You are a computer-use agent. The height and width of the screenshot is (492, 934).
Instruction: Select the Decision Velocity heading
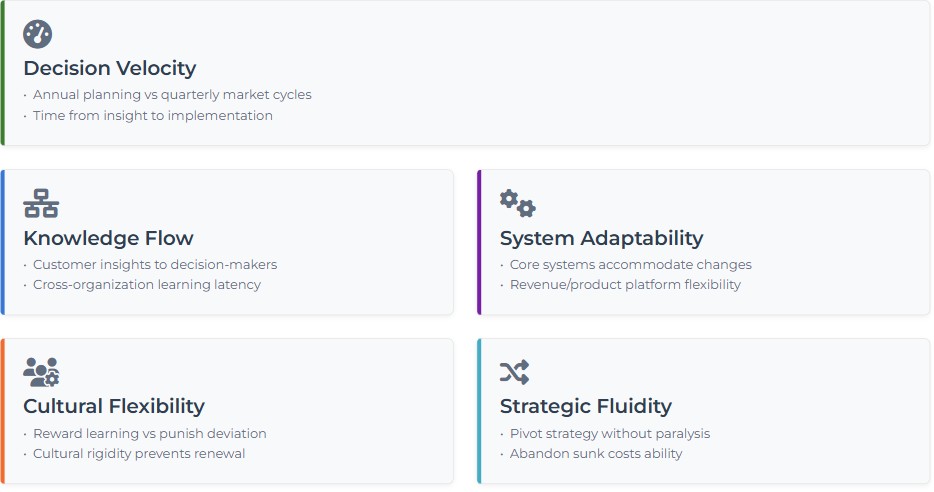coord(109,68)
